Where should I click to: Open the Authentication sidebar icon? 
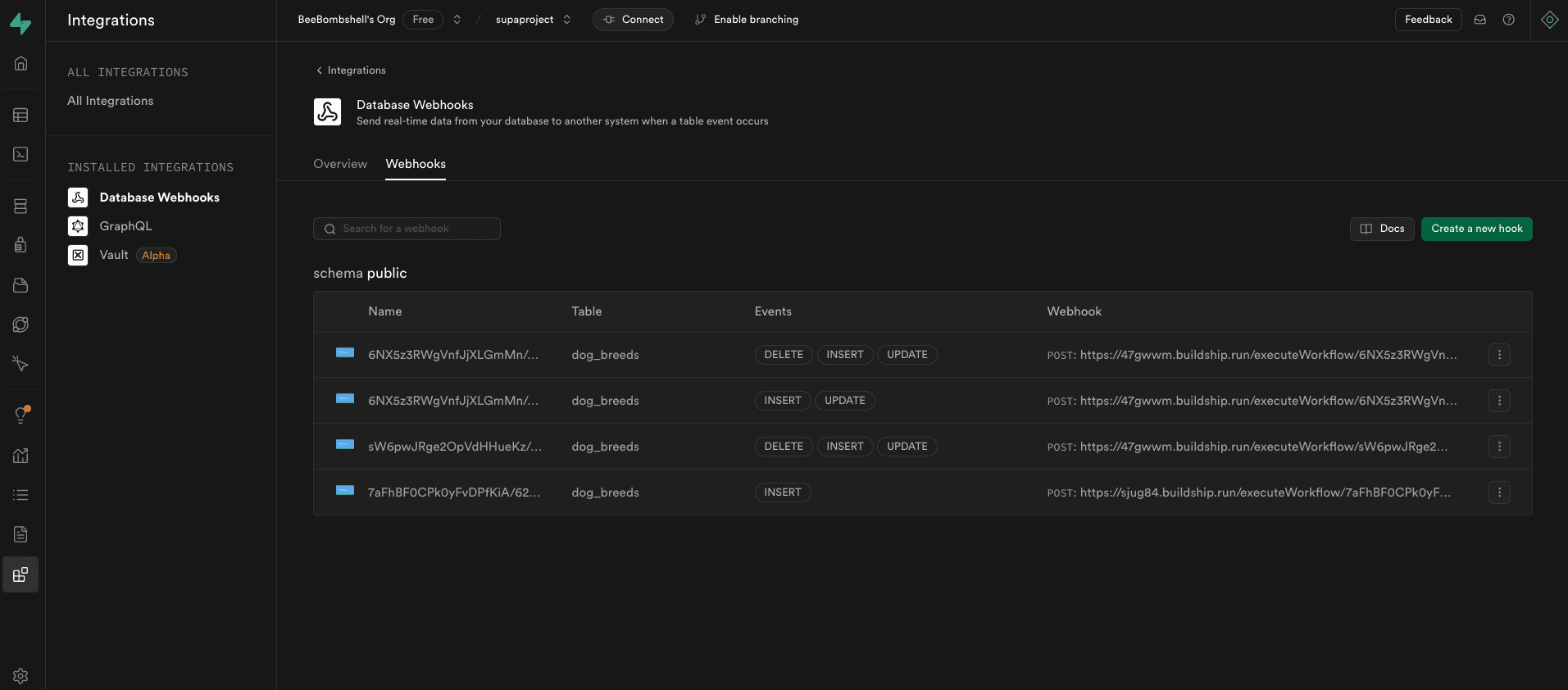pos(21,245)
